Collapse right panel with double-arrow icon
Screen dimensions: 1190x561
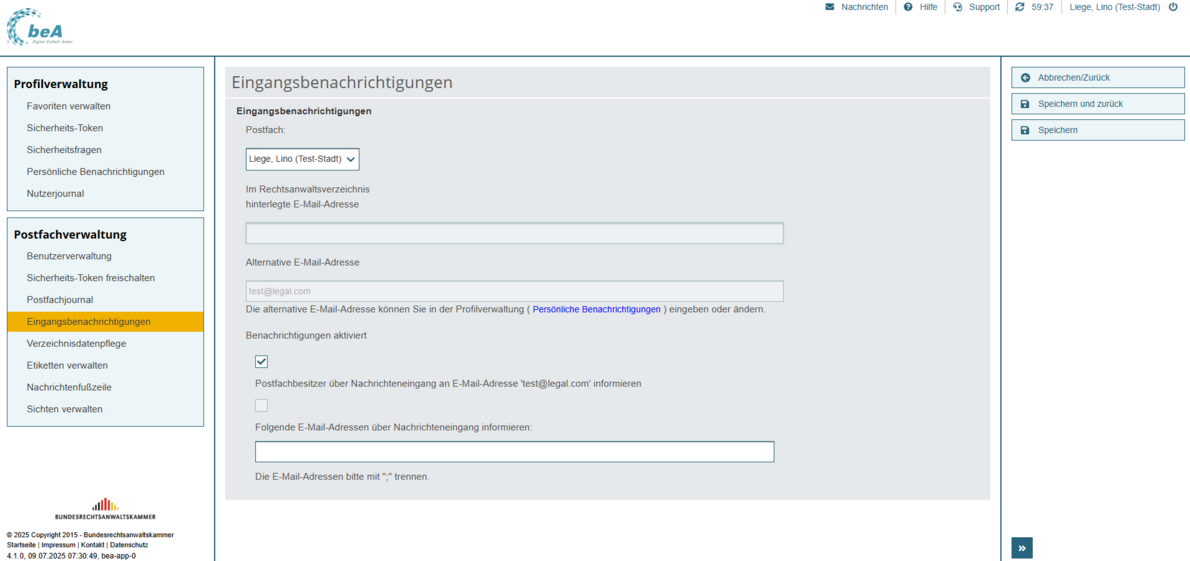point(1021,548)
